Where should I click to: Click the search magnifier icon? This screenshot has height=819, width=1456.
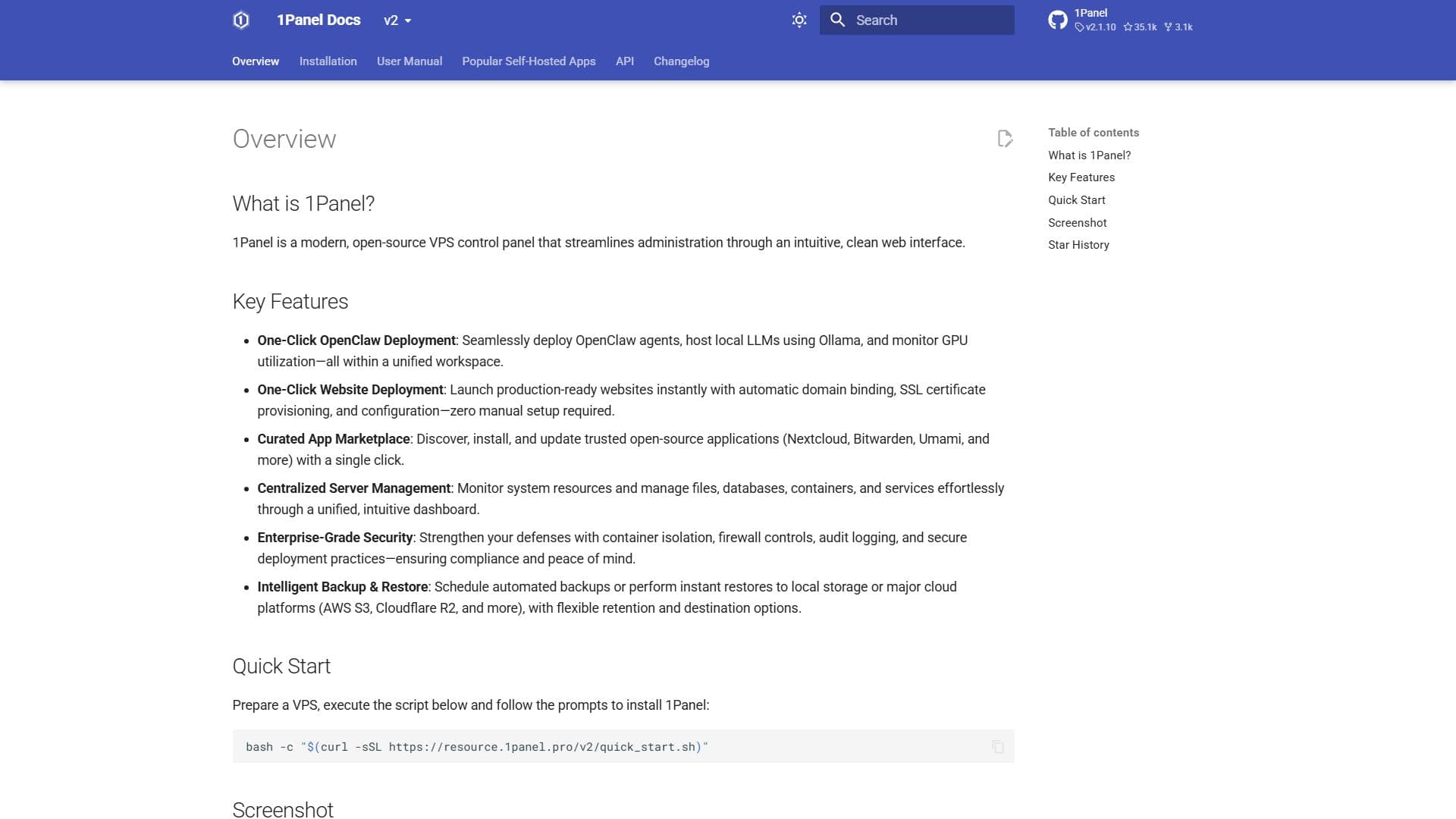(837, 20)
